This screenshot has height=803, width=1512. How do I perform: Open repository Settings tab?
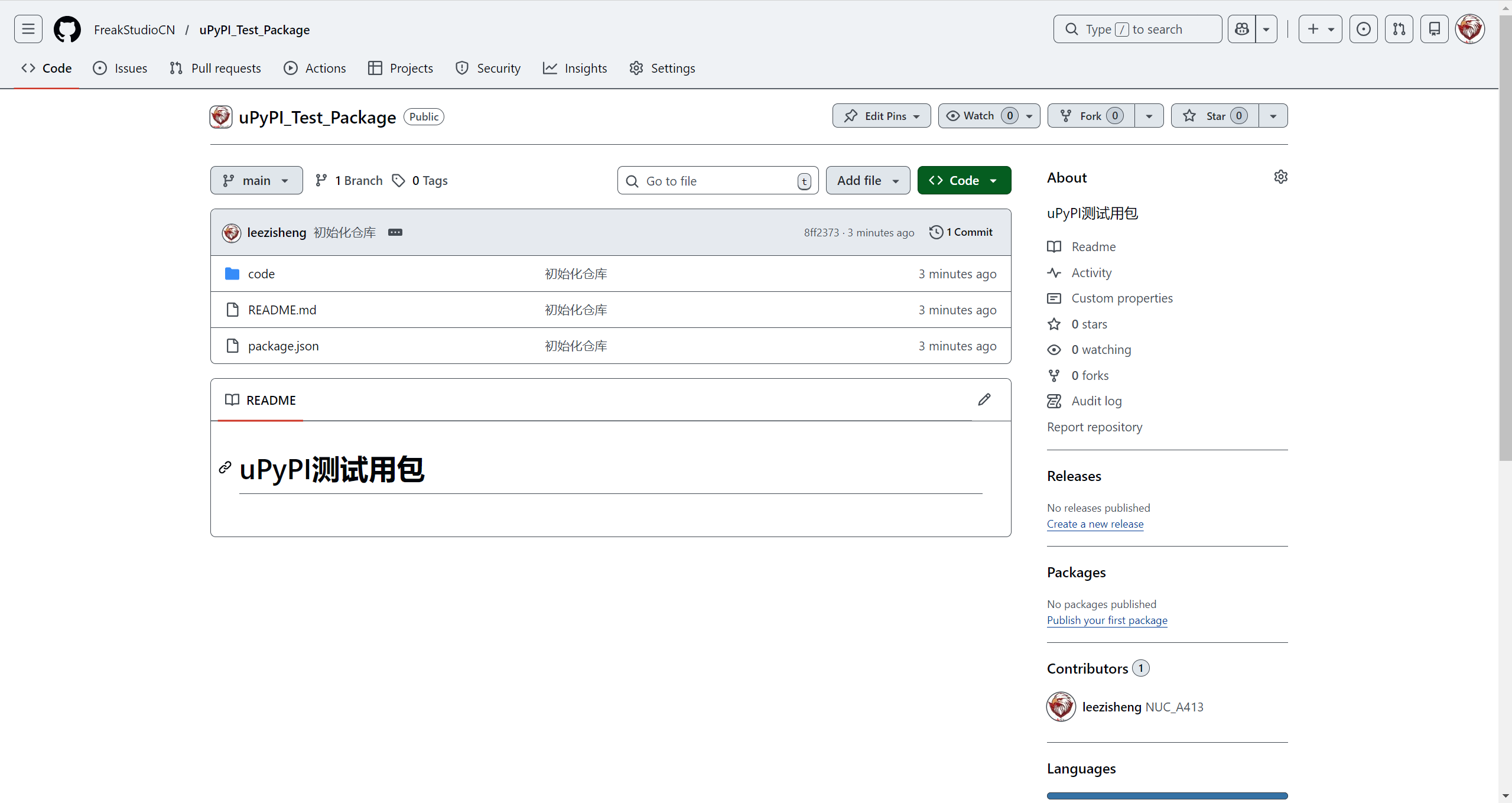pos(662,68)
